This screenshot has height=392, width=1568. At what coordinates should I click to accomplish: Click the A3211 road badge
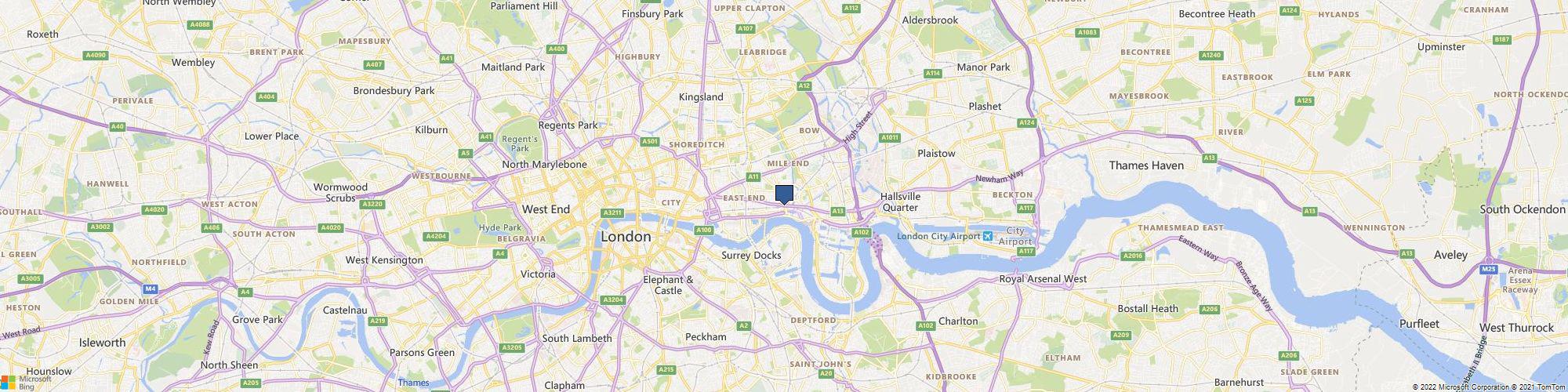pos(613,212)
